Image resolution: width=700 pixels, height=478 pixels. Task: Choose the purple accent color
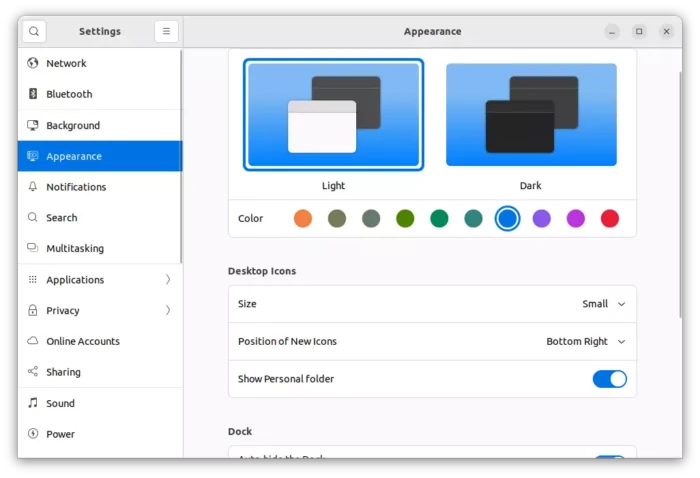point(542,219)
